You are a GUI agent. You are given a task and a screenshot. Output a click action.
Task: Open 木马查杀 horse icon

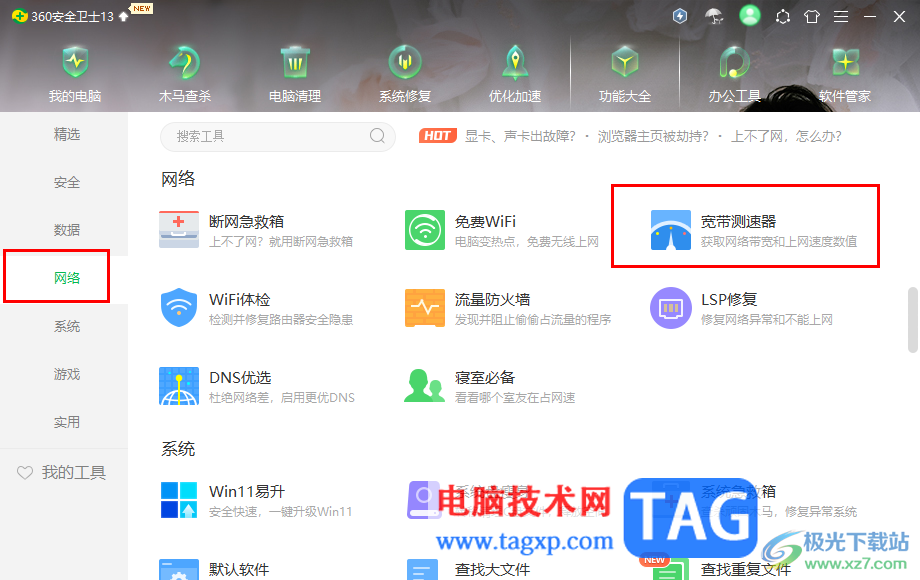pyautogui.click(x=185, y=62)
